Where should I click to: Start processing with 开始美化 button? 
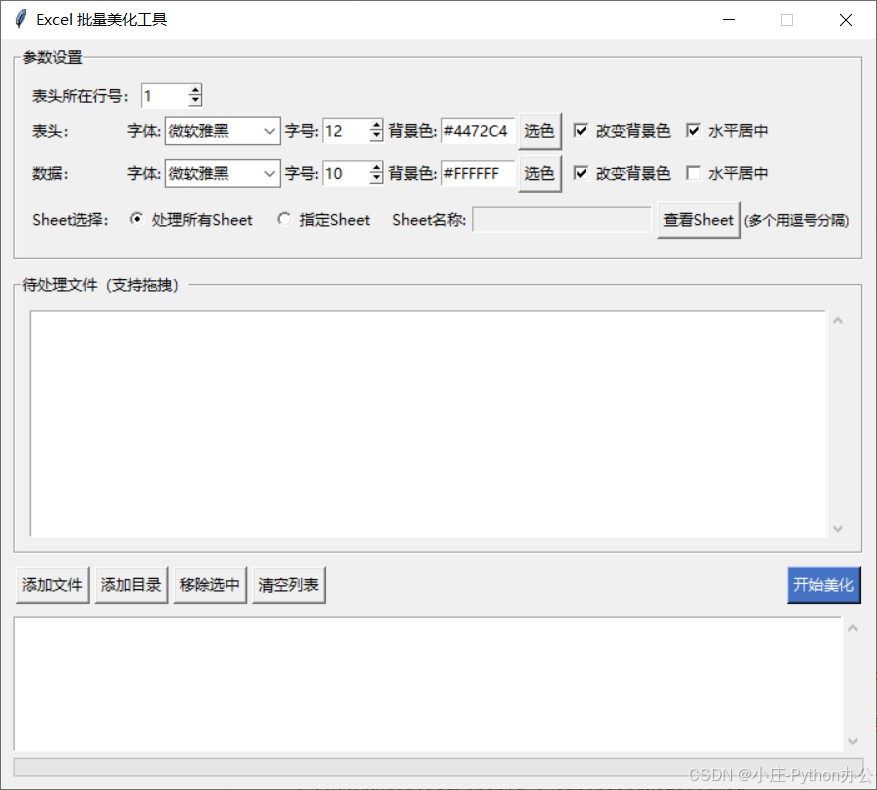point(823,585)
